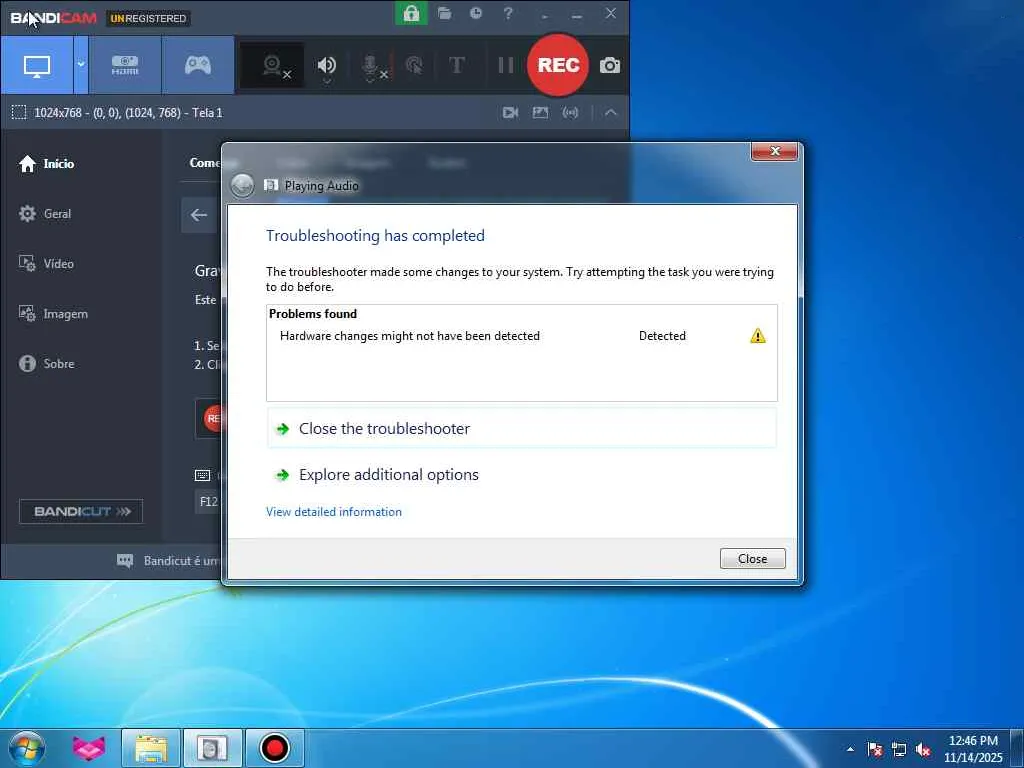This screenshot has height=768, width=1024.
Task: Open output folder icon in Bandicam
Action: click(445, 13)
